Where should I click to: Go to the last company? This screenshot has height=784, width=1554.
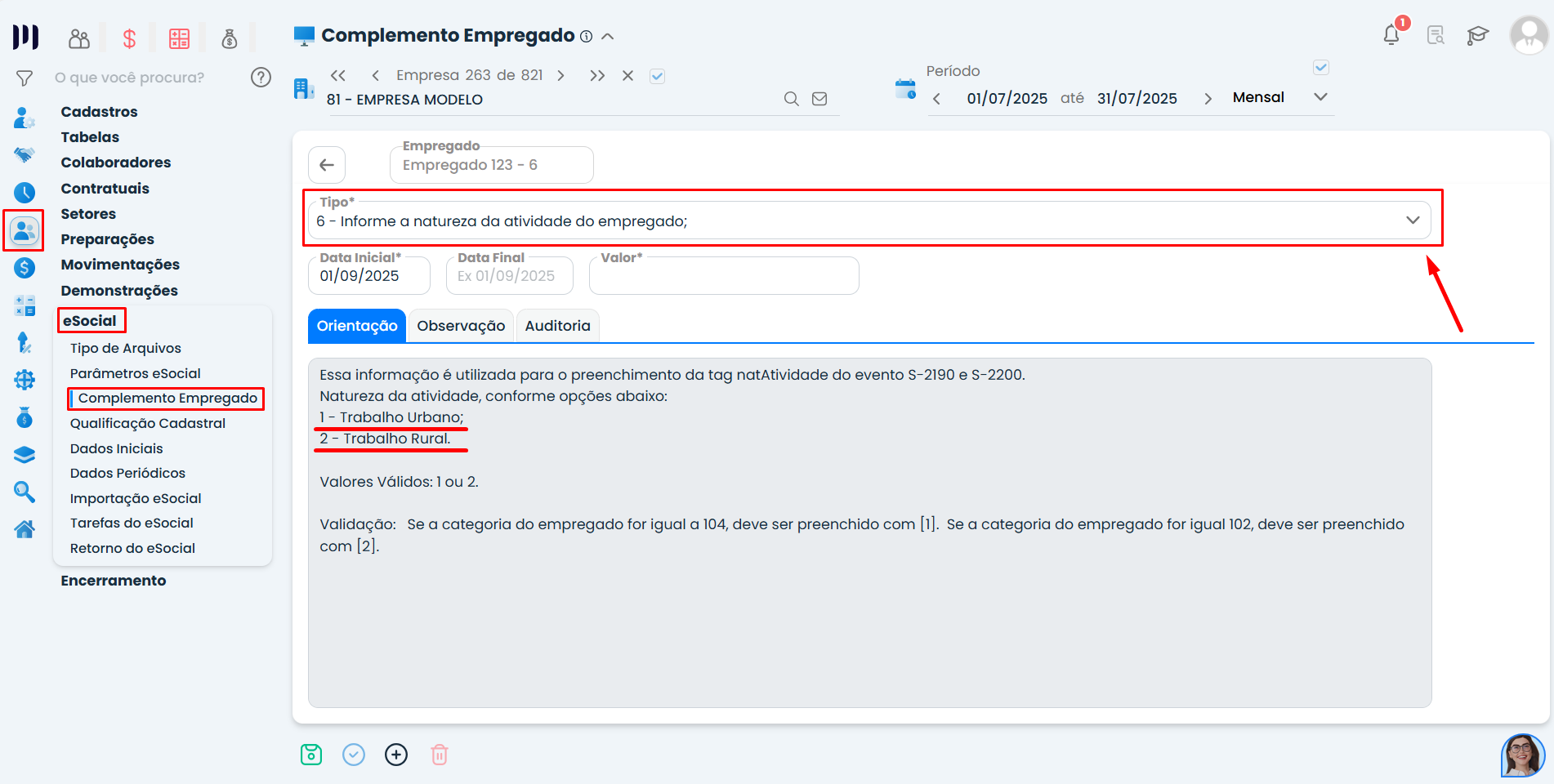pyautogui.click(x=597, y=76)
